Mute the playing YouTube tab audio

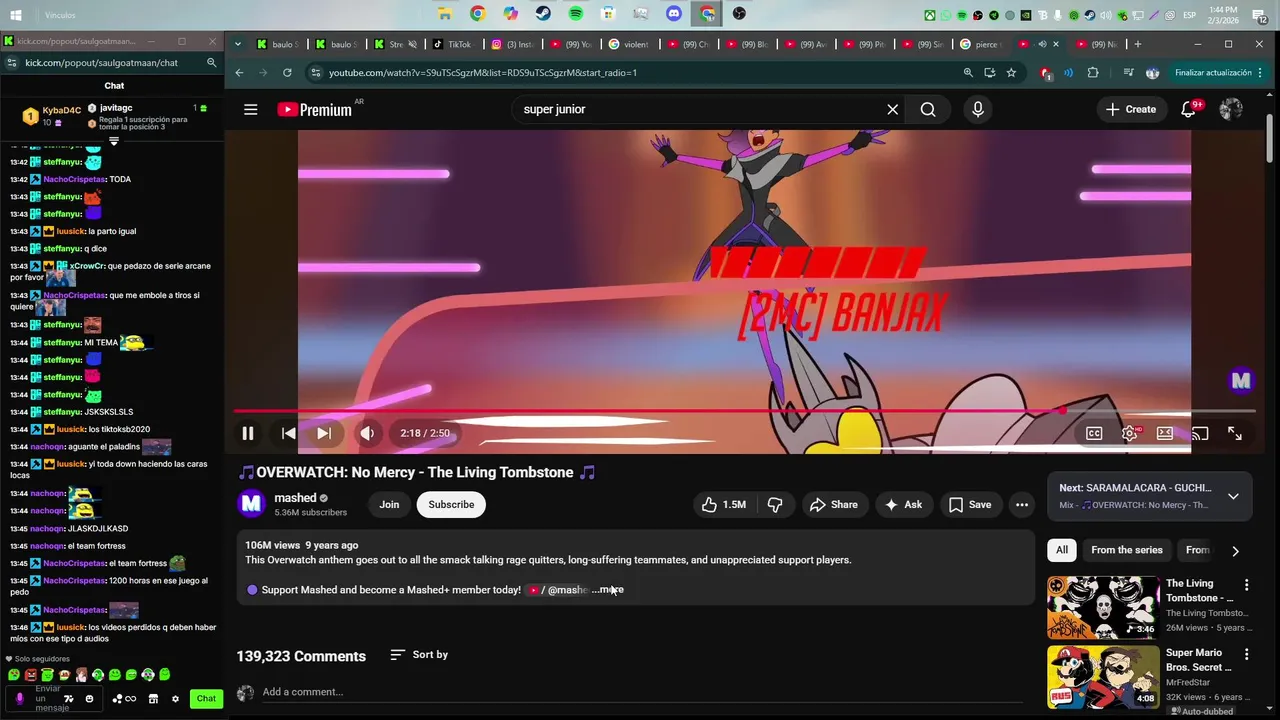click(1042, 44)
